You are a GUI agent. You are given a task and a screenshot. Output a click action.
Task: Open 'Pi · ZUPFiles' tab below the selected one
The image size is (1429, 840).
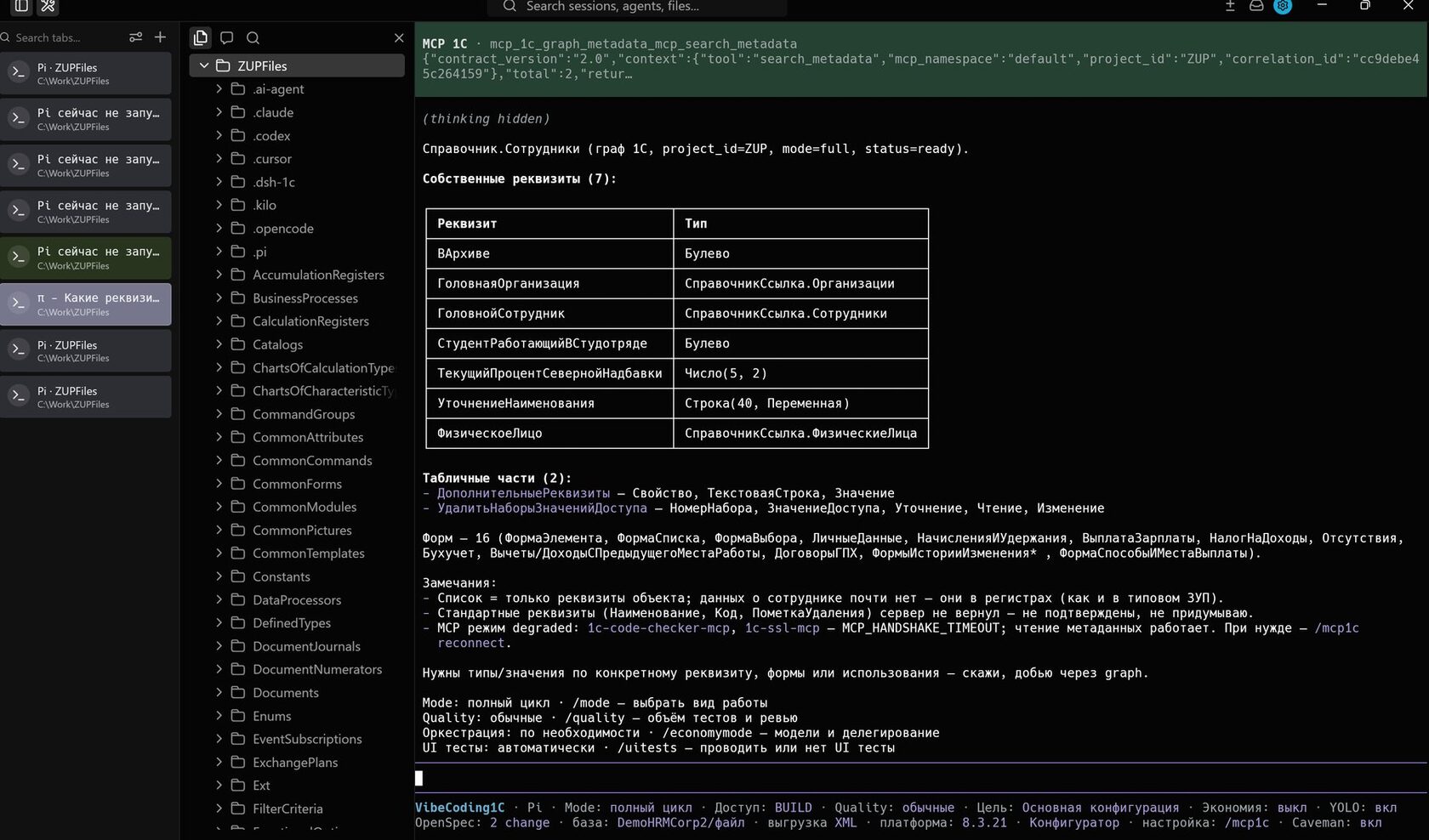click(86, 350)
